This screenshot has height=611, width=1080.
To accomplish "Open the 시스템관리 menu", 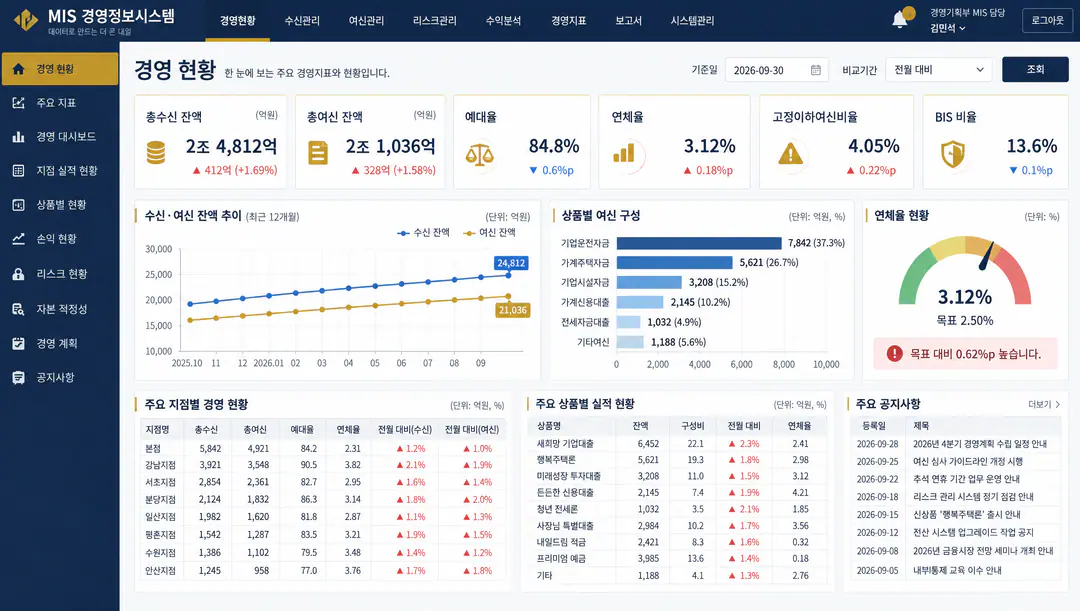I will coord(692,21).
